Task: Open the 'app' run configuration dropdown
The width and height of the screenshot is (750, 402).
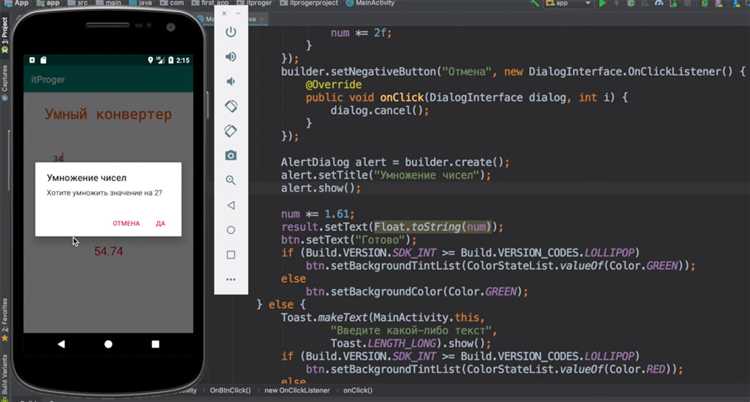Action: (x=568, y=3)
